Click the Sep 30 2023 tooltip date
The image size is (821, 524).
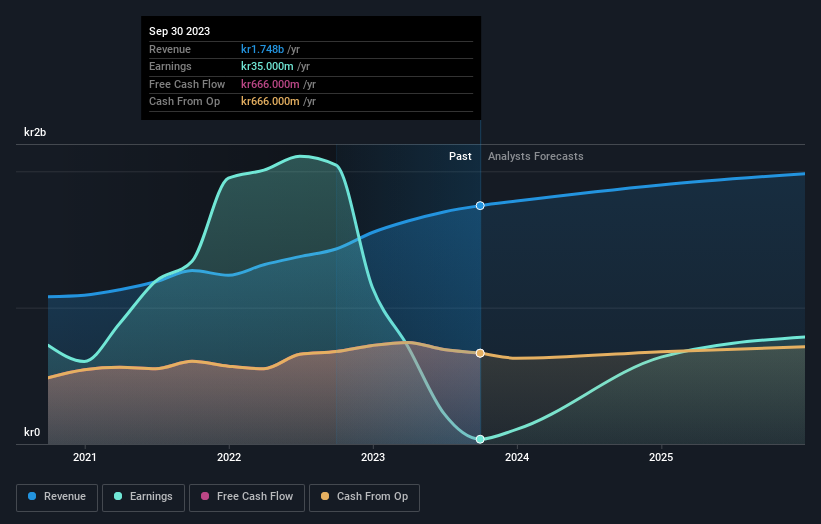(x=180, y=31)
